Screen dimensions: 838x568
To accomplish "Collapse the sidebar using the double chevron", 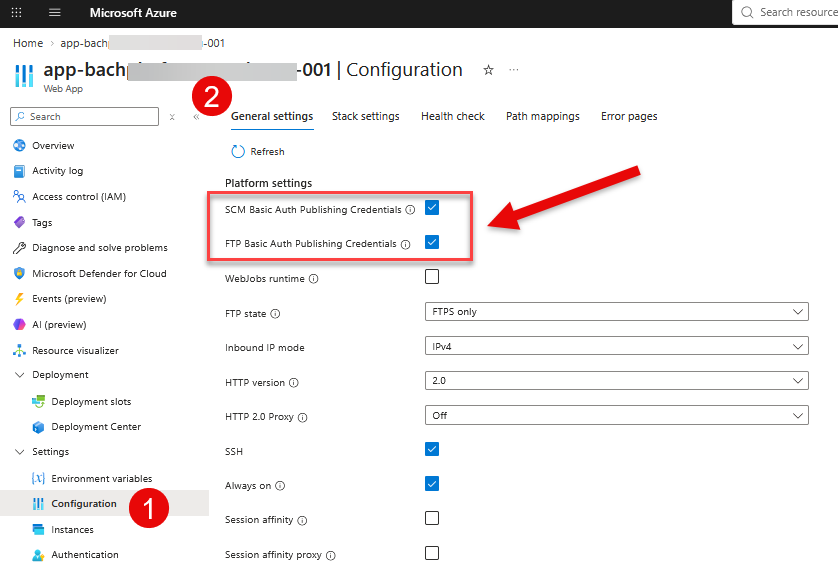I will (x=196, y=116).
